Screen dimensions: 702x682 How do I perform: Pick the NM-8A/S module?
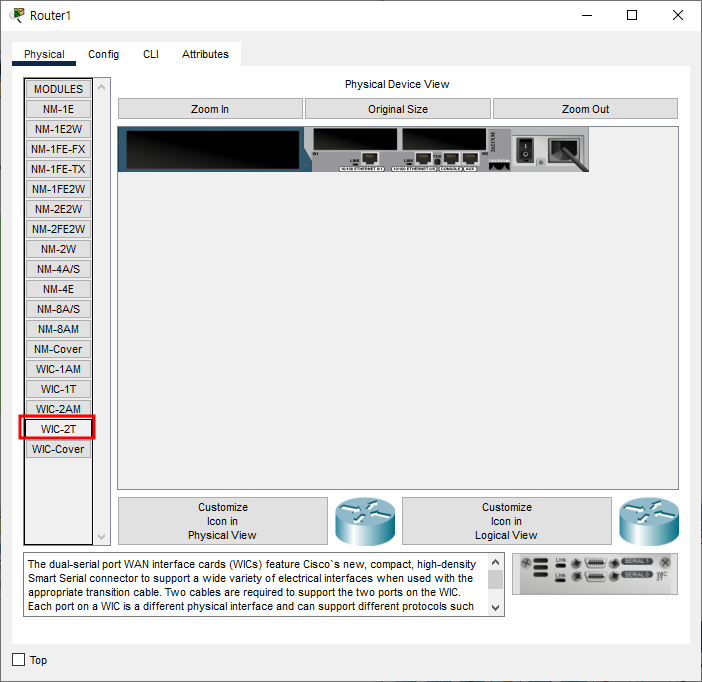pos(58,309)
